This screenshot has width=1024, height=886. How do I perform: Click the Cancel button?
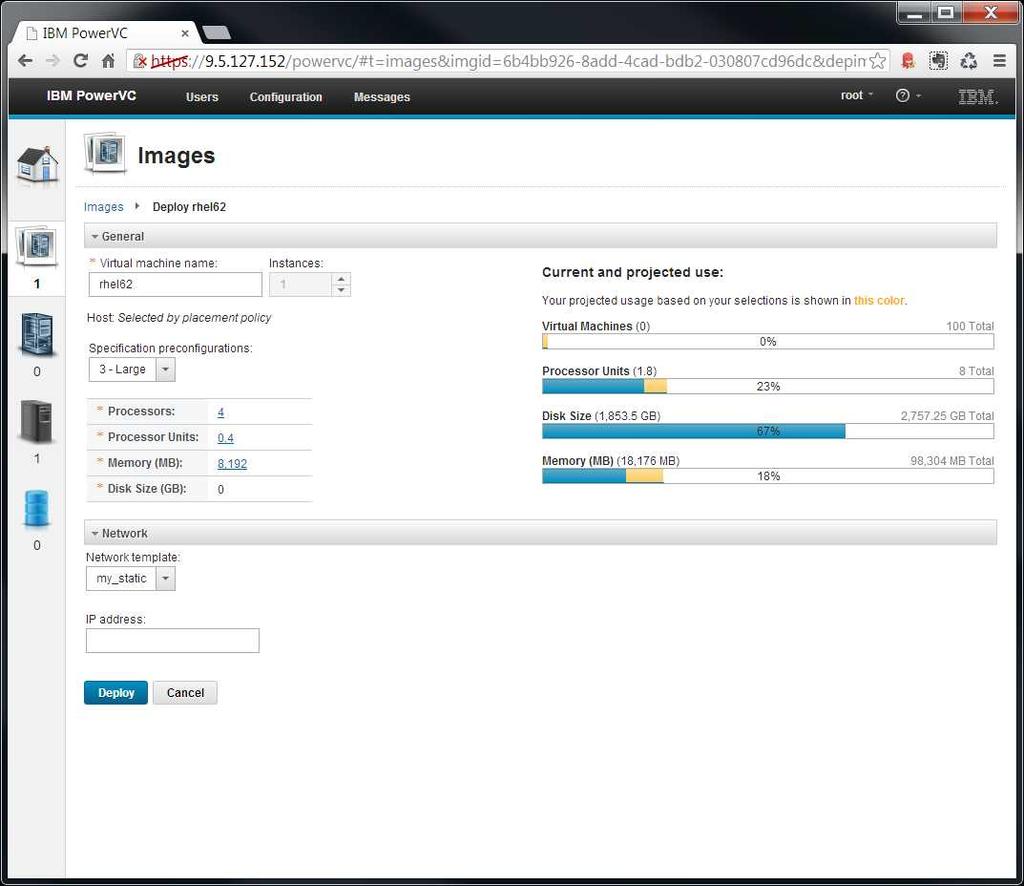[x=185, y=693]
